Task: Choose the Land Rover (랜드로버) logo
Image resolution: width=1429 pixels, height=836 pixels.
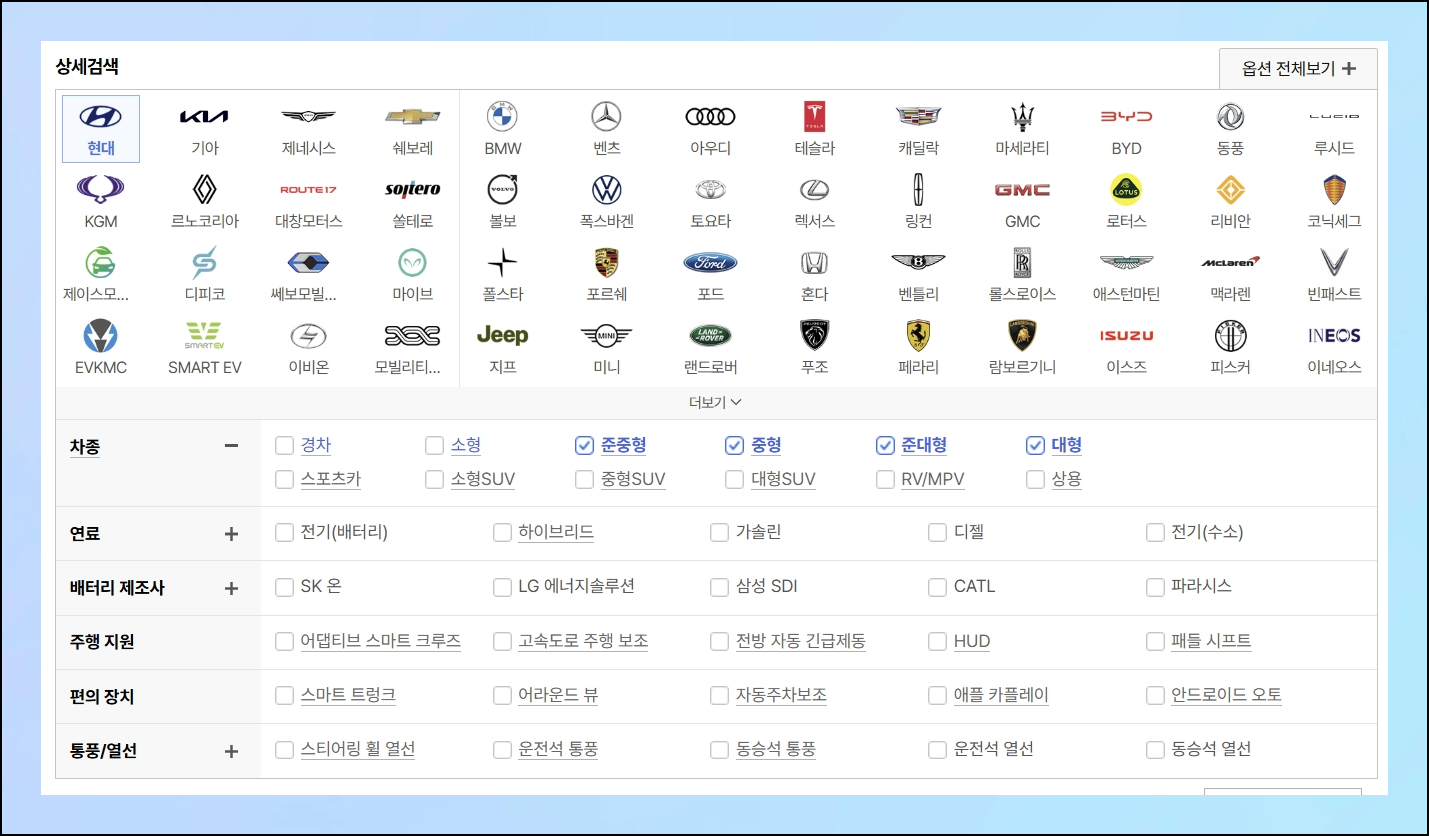Action: pyautogui.click(x=710, y=335)
